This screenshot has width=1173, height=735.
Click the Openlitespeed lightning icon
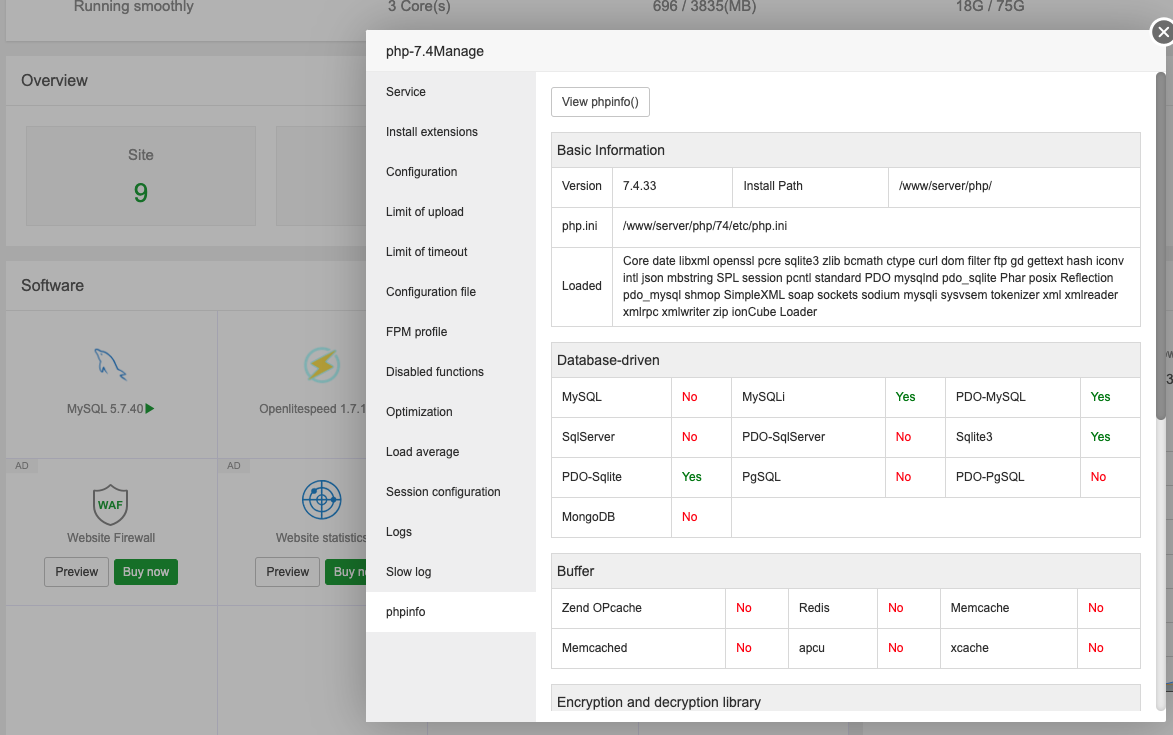(x=322, y=366)
